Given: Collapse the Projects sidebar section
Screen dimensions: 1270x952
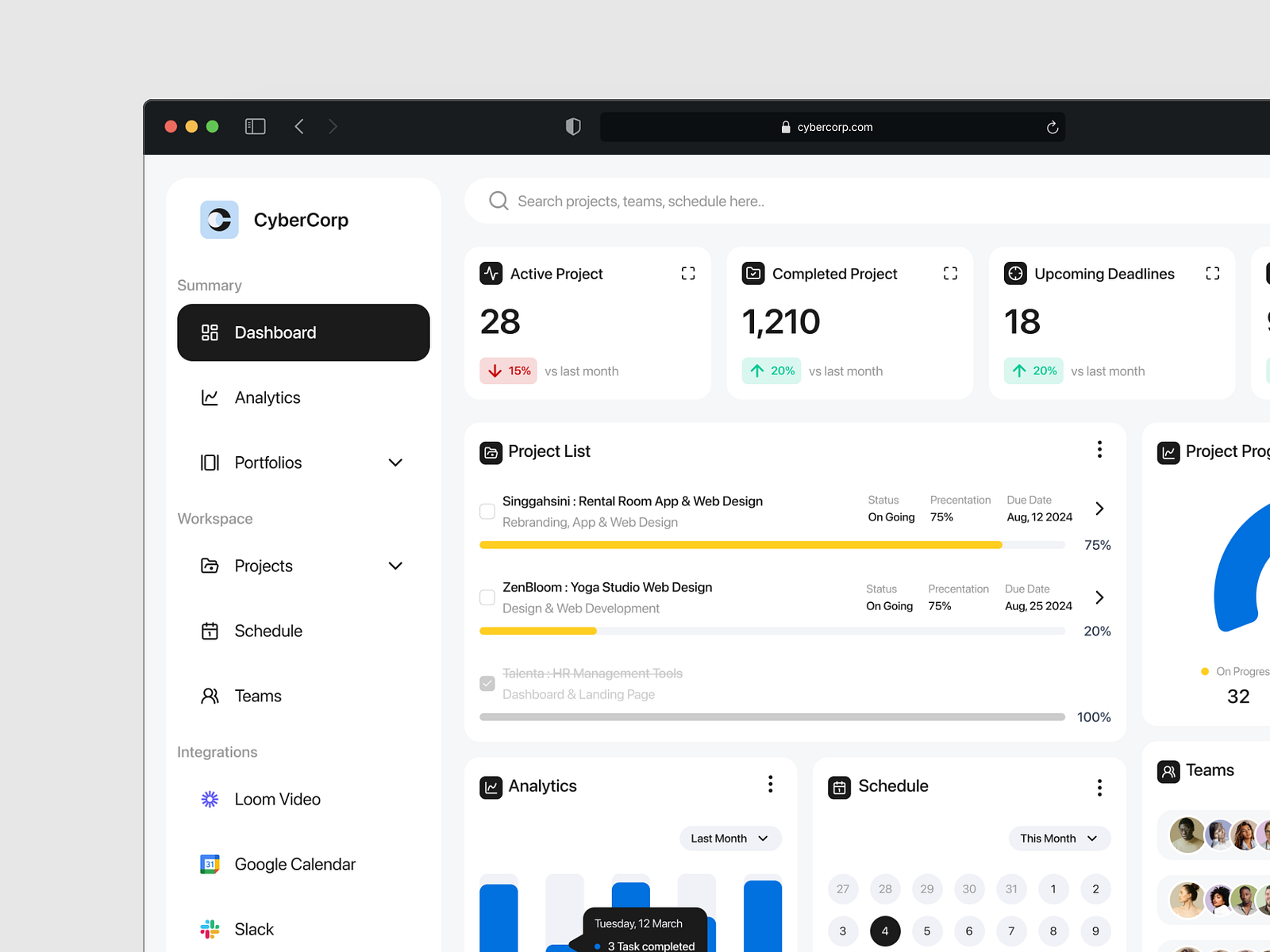Looking at the screenshot, I should (394, 566).
